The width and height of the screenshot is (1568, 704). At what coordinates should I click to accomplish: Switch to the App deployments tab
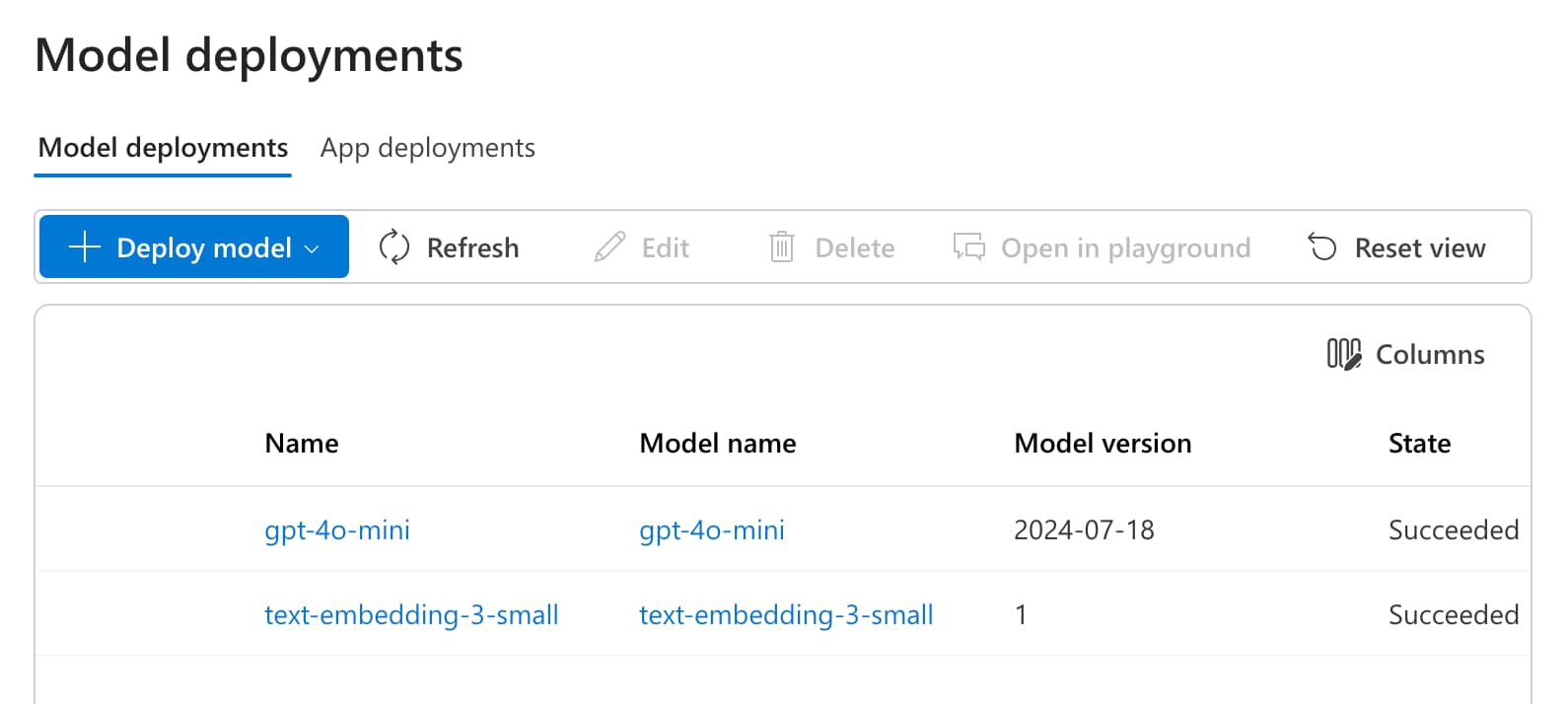[427, 148]
